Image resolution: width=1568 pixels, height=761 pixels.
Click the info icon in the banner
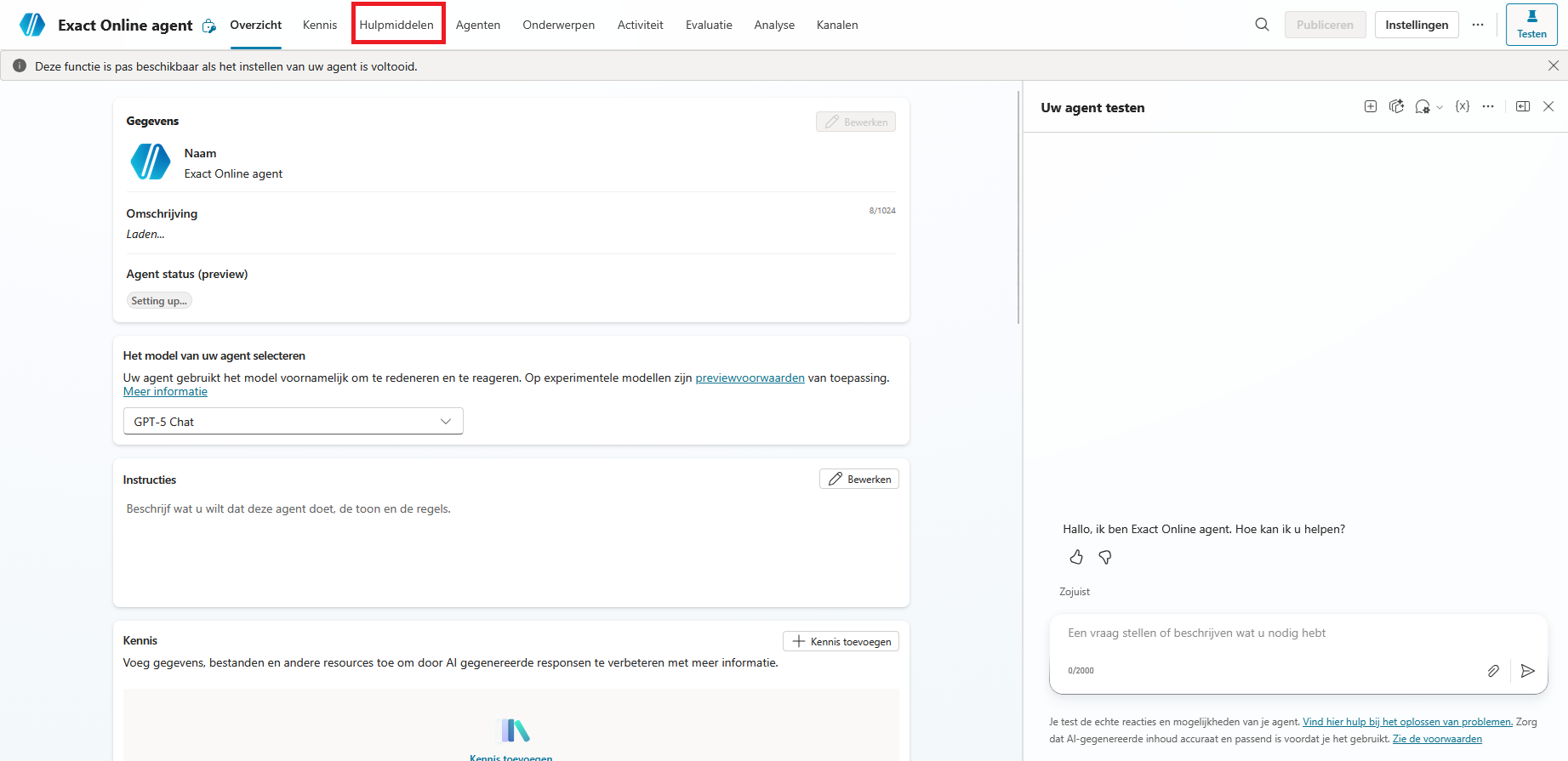pos(20,65)
